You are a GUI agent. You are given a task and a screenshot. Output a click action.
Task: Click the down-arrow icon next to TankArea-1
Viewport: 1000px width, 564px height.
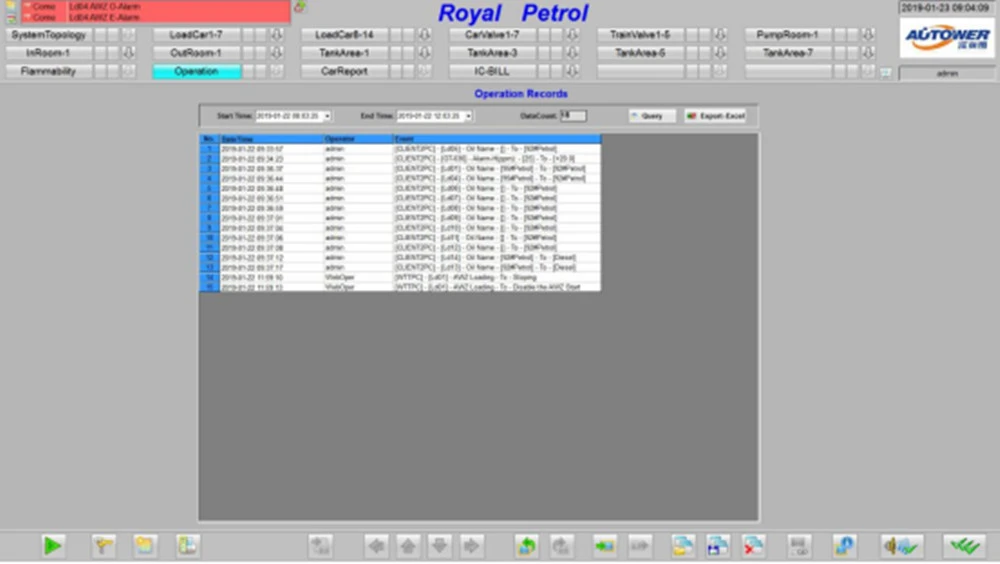click(x=425, y=53)
